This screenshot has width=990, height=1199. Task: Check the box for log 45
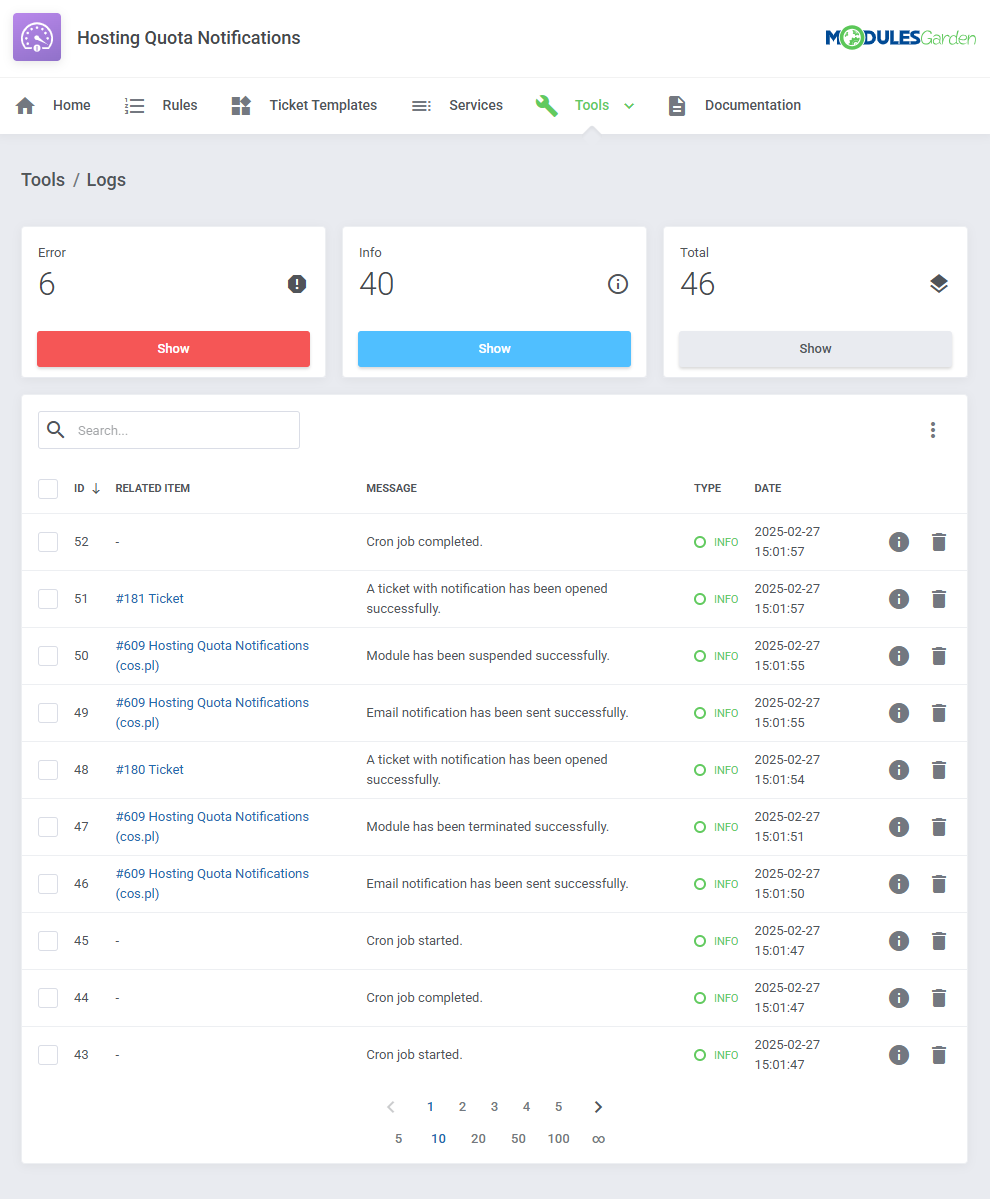[48, 941]
